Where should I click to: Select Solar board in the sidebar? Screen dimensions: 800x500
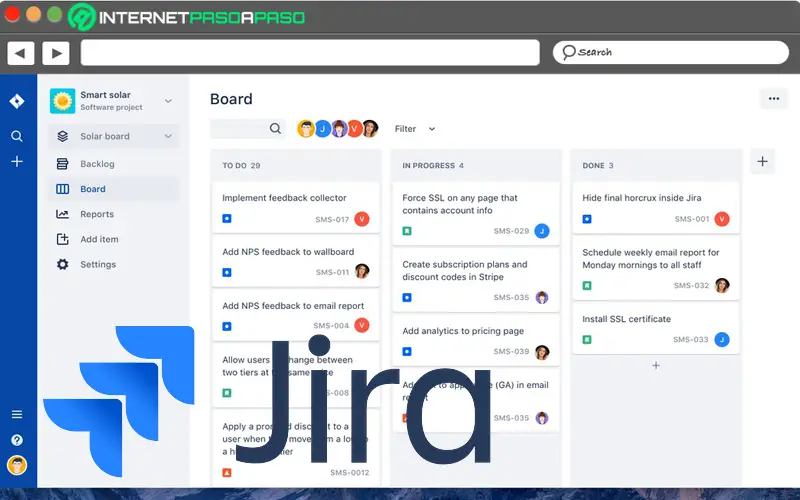[x=113, y=136]
